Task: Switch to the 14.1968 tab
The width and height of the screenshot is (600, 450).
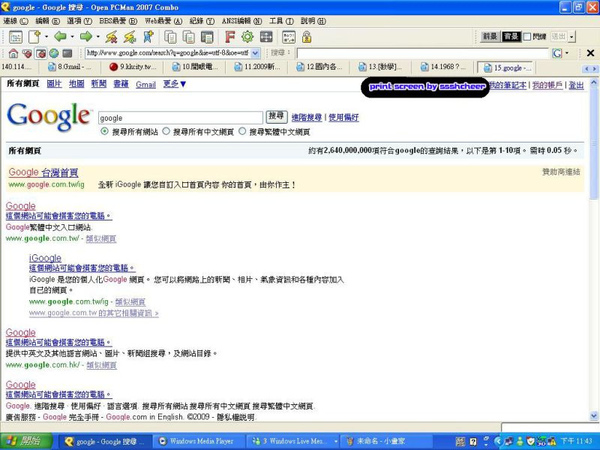Action: (443, 67)
